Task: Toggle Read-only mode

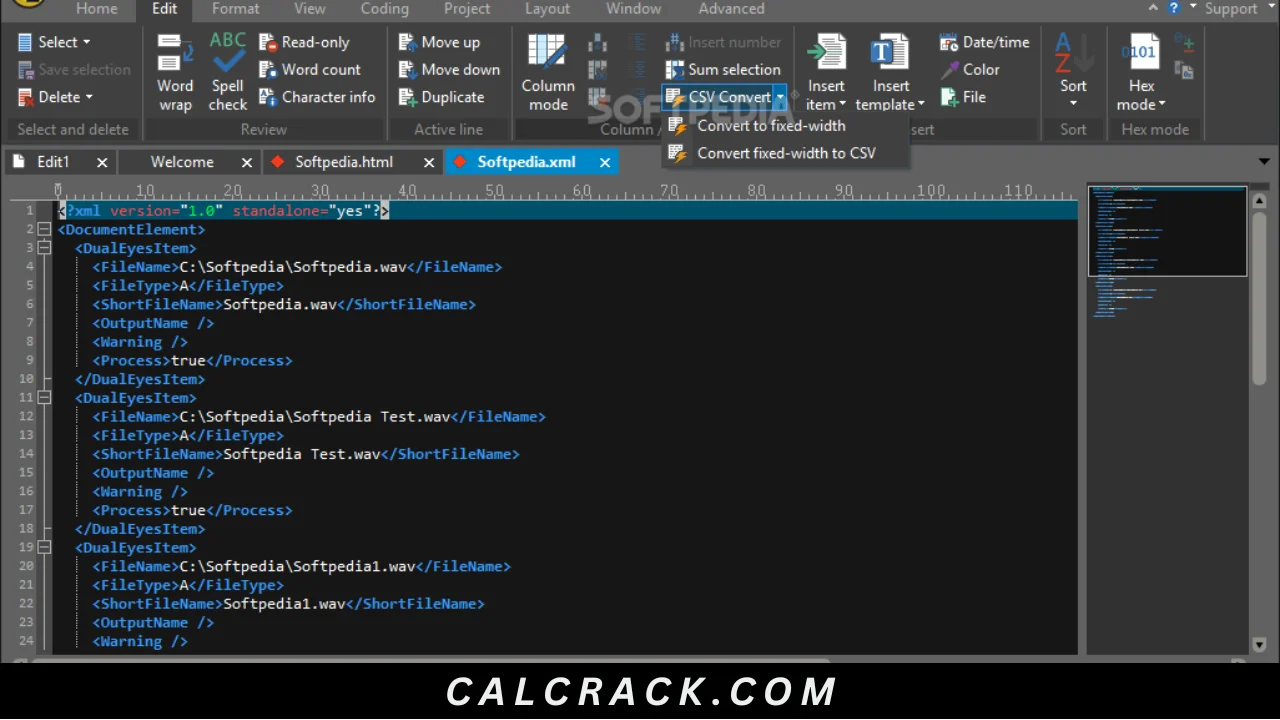Action: [x=304, y=42]
